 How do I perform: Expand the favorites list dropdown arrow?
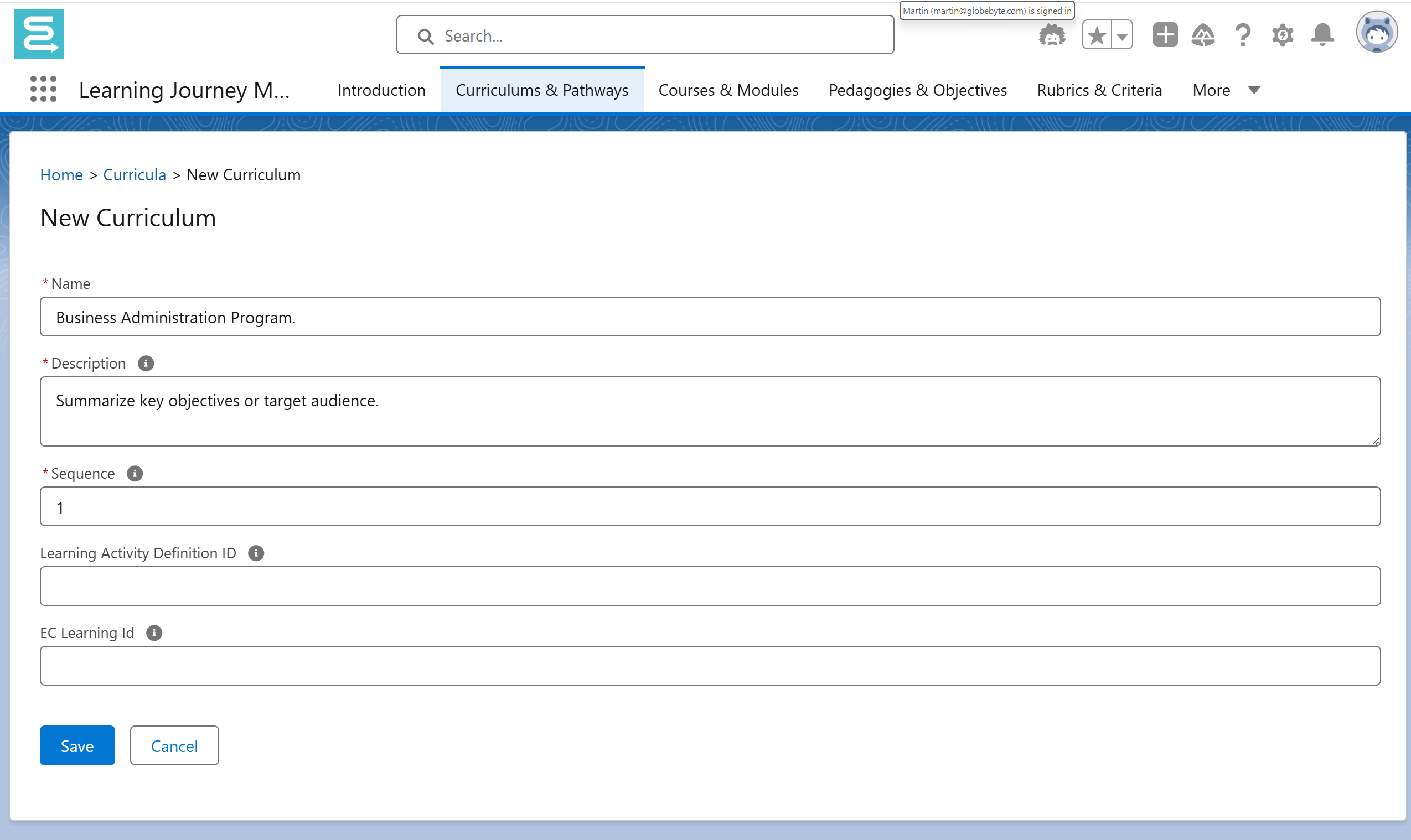[1121, 36]
